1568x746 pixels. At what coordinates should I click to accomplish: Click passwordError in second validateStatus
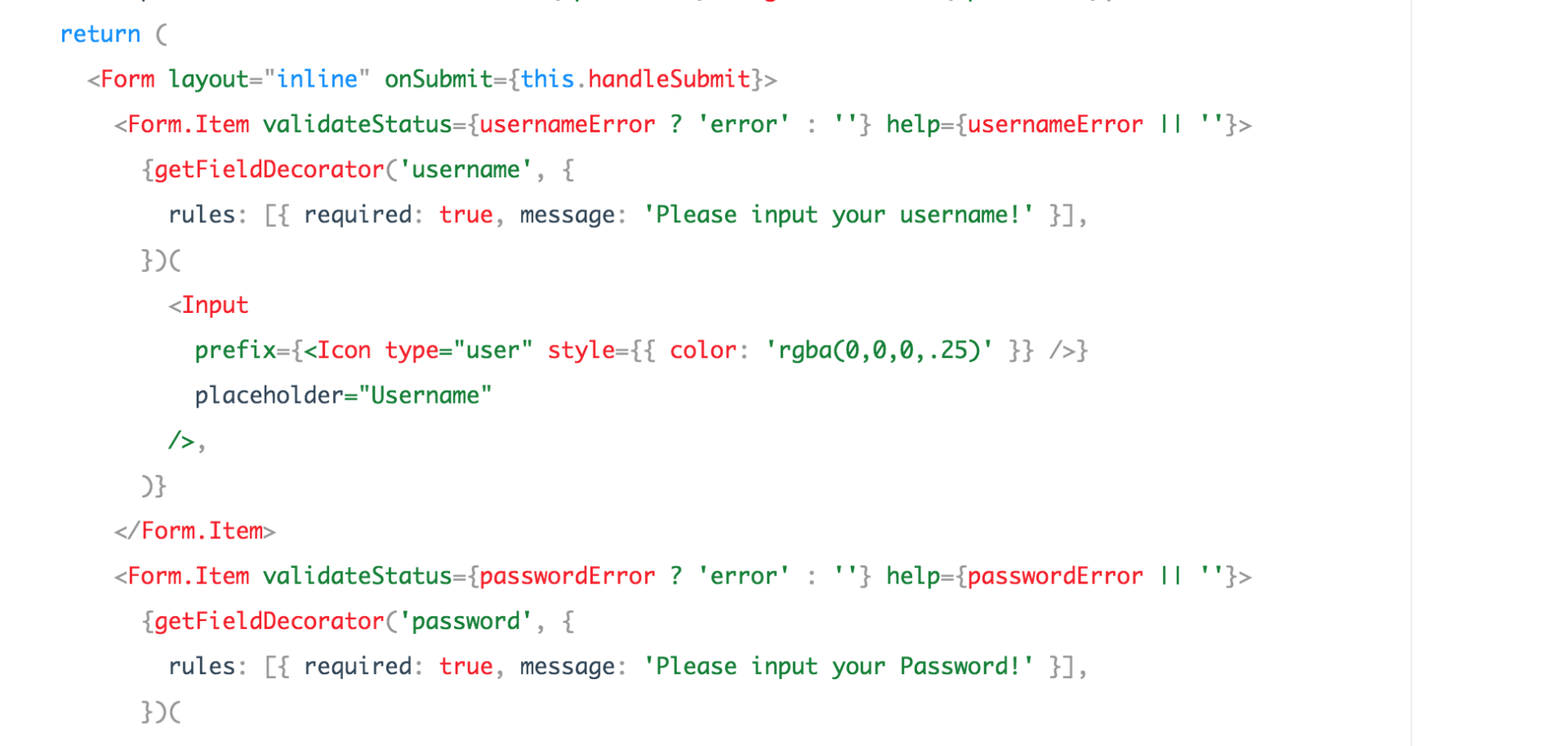pos(568,576)
